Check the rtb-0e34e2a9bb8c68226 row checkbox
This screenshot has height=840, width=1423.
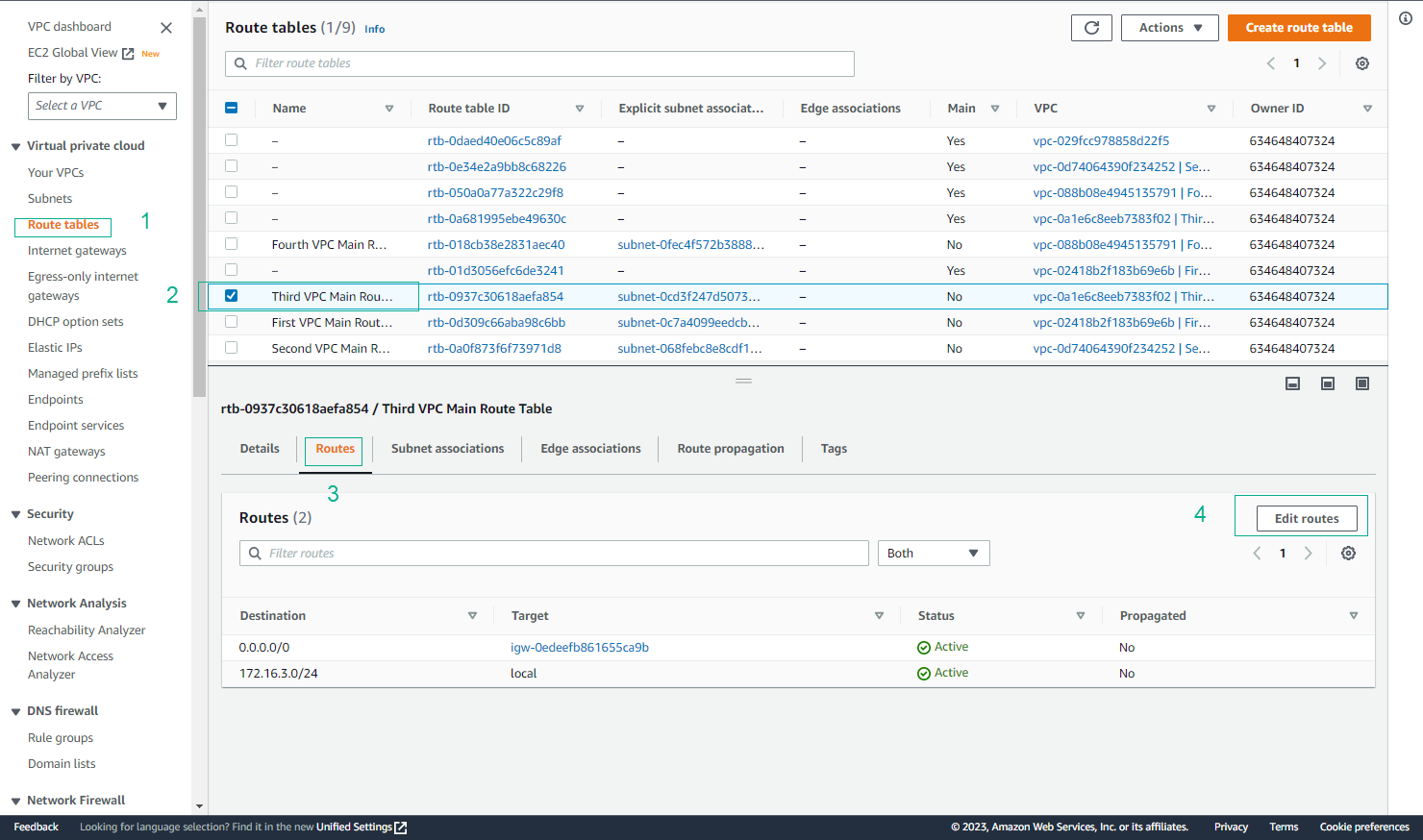coord(231,166)
